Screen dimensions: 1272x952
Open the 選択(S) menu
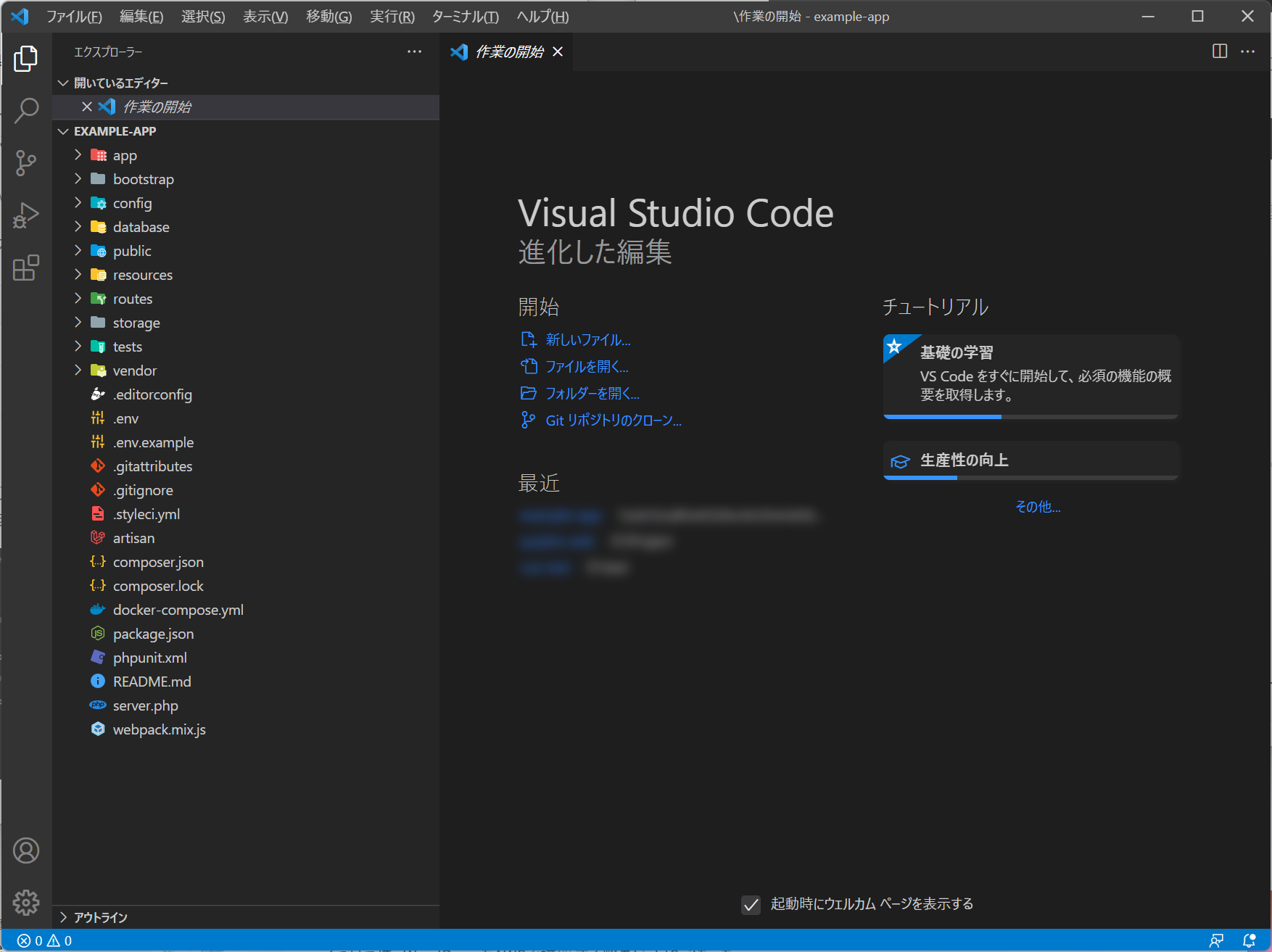click(203, 16)
